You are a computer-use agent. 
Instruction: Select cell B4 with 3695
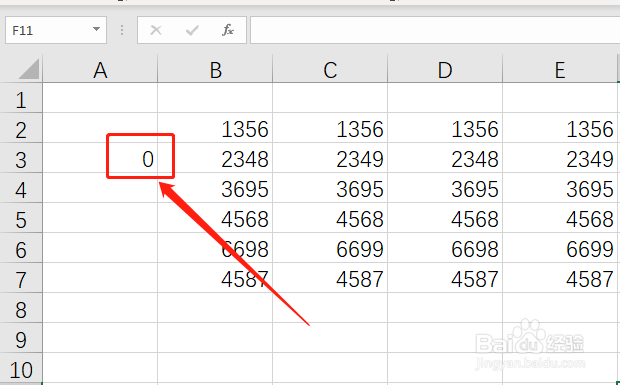(x=215, y=188)
